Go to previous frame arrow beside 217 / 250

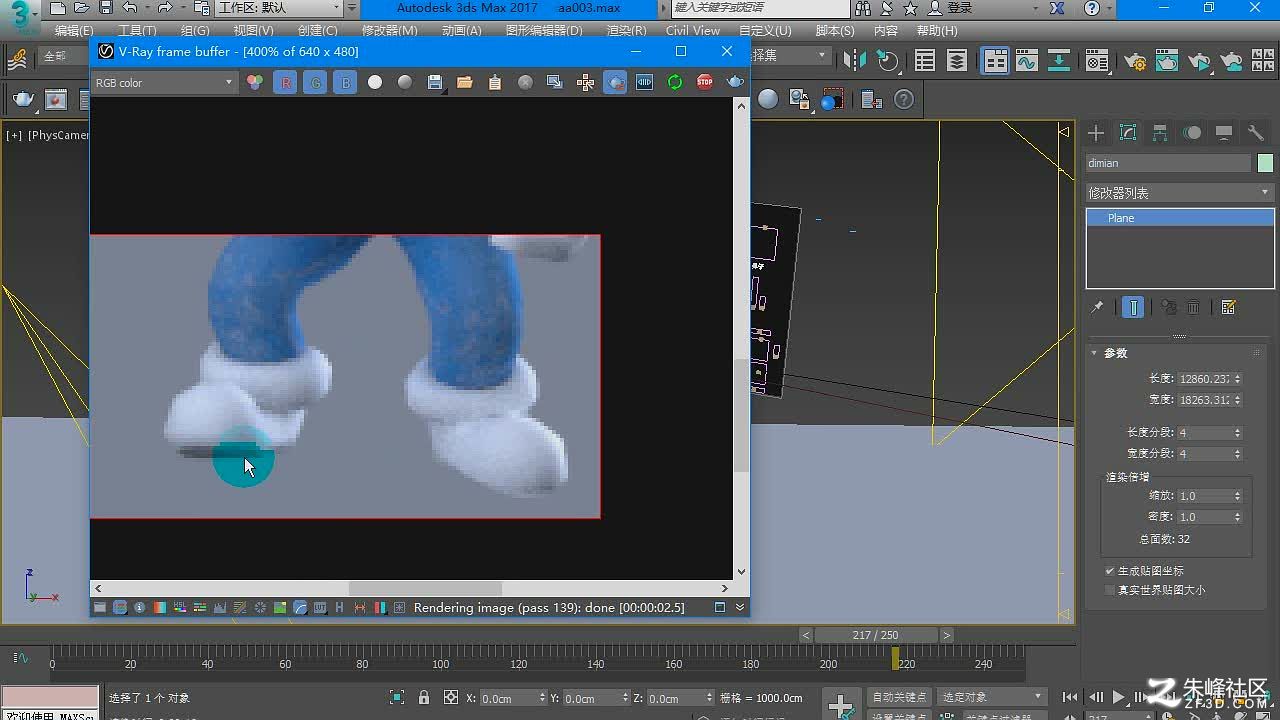click(806, 635)
